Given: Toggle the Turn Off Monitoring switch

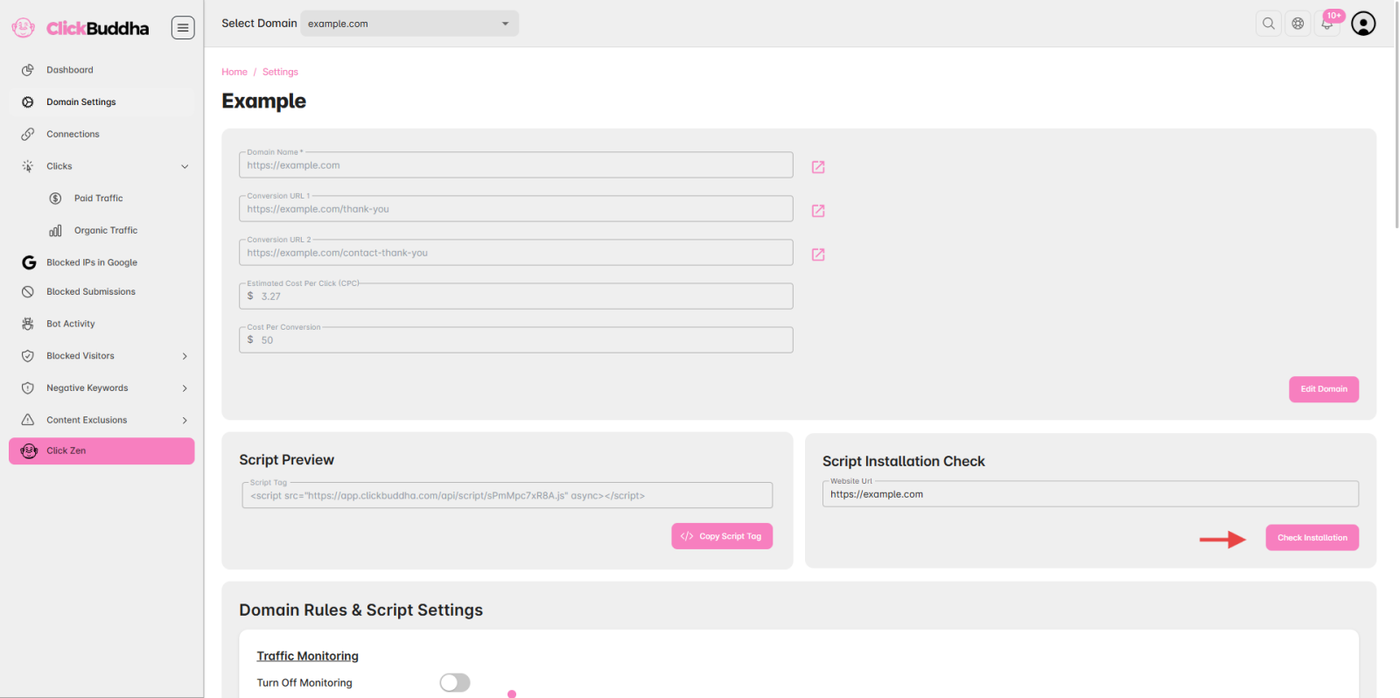Looking at the screenshot, I should coord(454,682).
